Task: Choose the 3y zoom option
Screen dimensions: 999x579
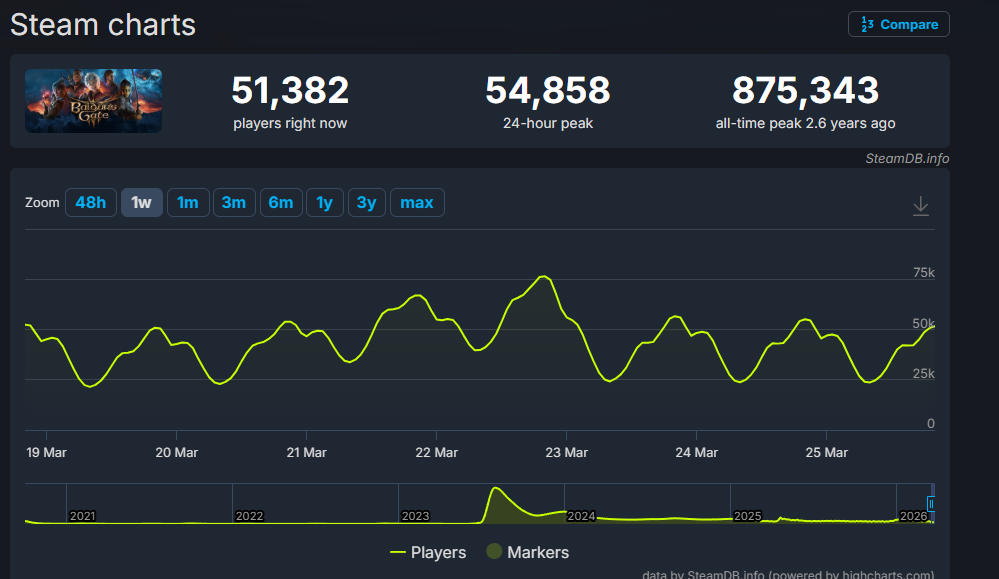Action: coord(366,203)
